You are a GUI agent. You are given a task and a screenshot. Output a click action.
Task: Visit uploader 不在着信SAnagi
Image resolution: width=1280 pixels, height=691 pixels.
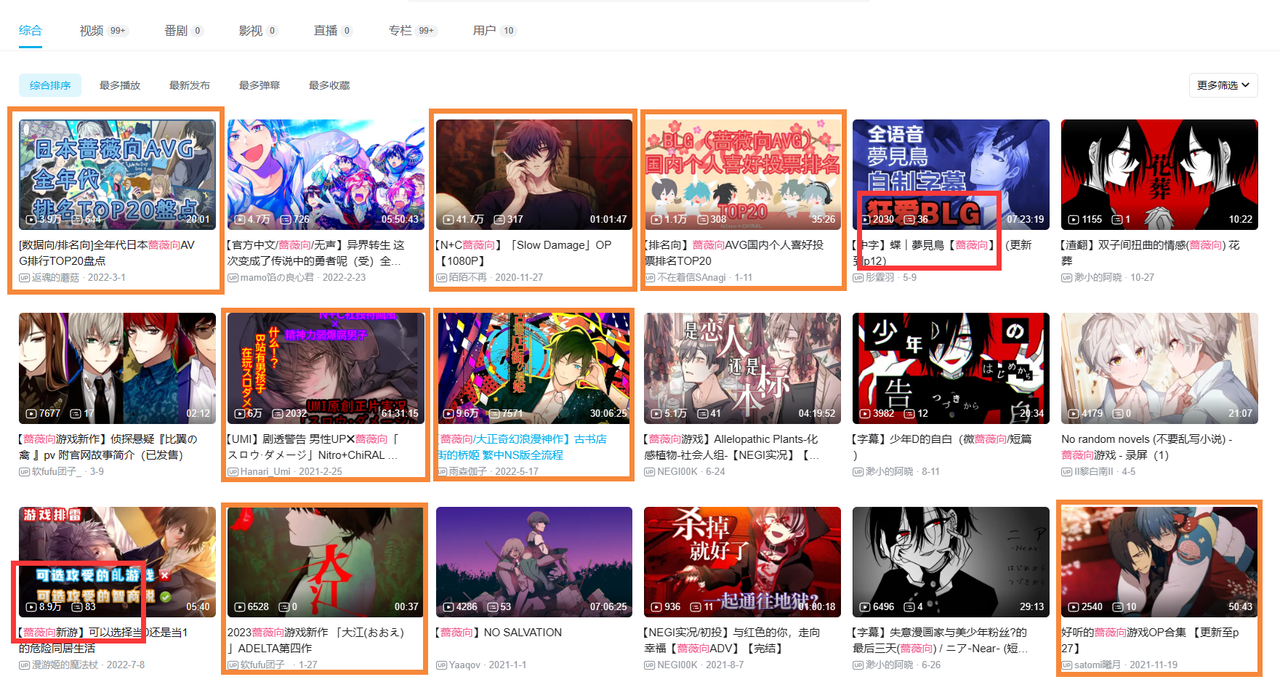[693, 277]
